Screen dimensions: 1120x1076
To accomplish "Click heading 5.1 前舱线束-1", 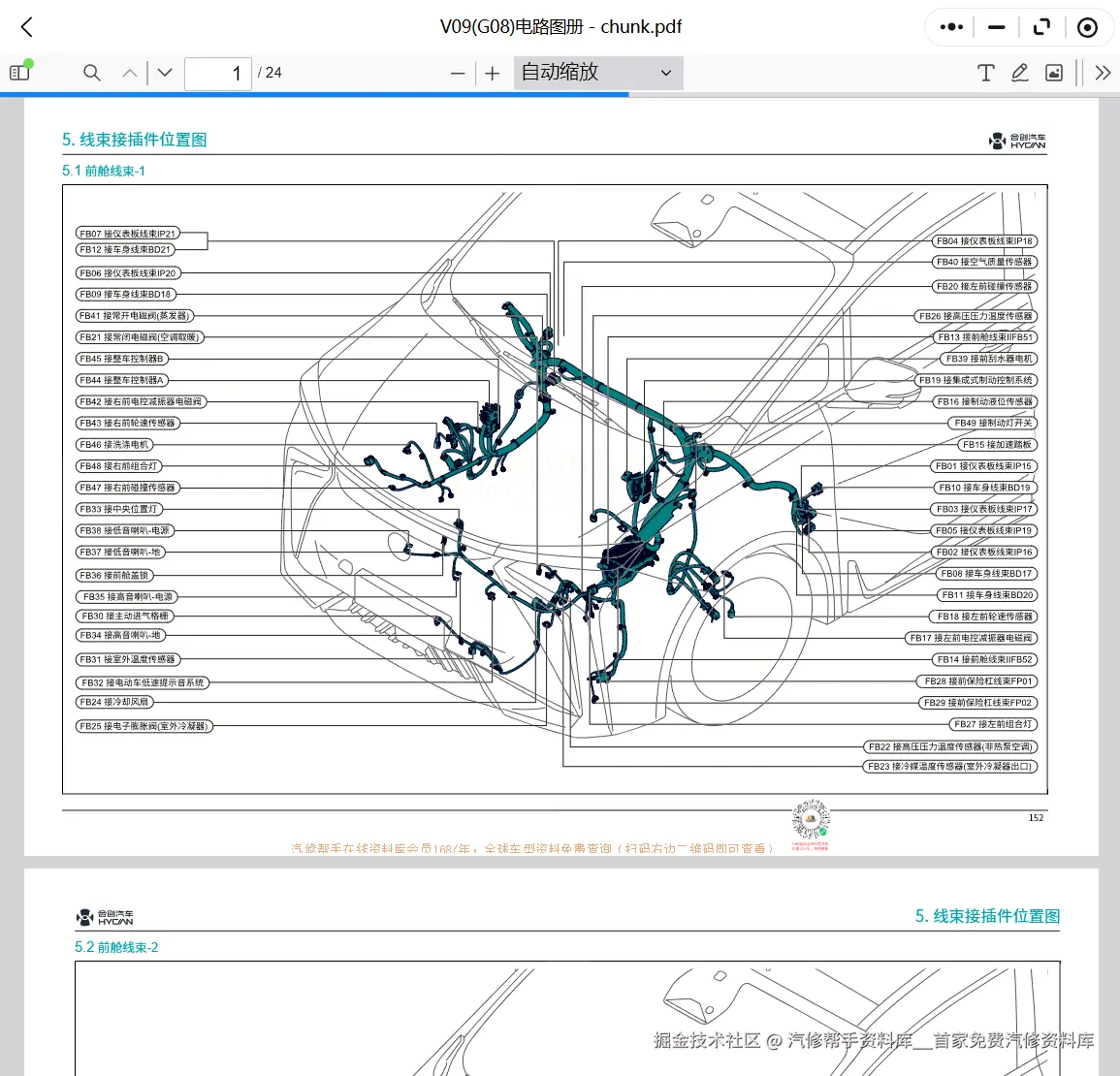I will click(104, 171).
